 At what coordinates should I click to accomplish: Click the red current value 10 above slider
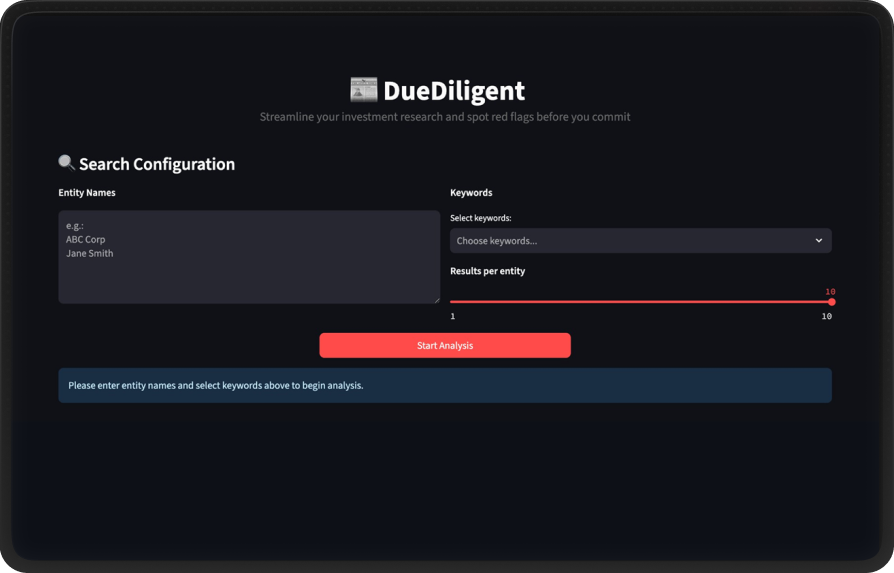click(830, 292)
